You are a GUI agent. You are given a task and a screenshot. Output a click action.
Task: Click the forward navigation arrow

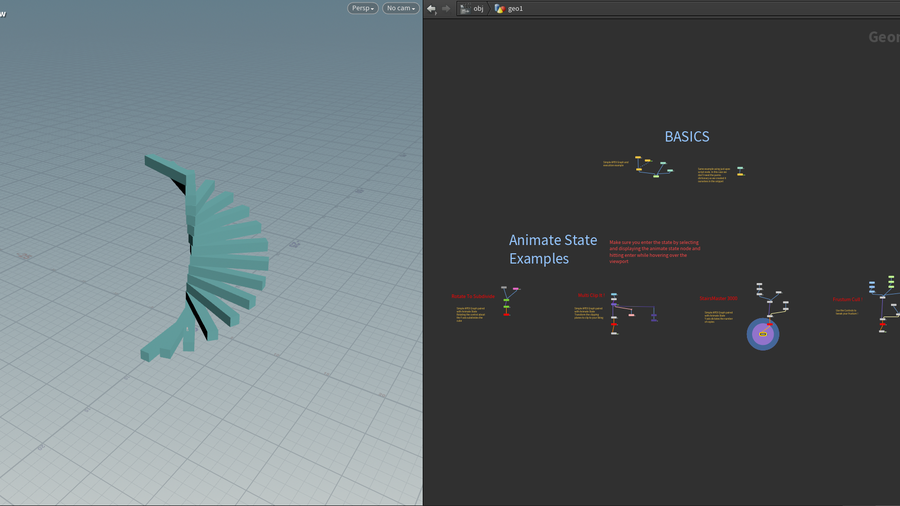pos(446,8)
